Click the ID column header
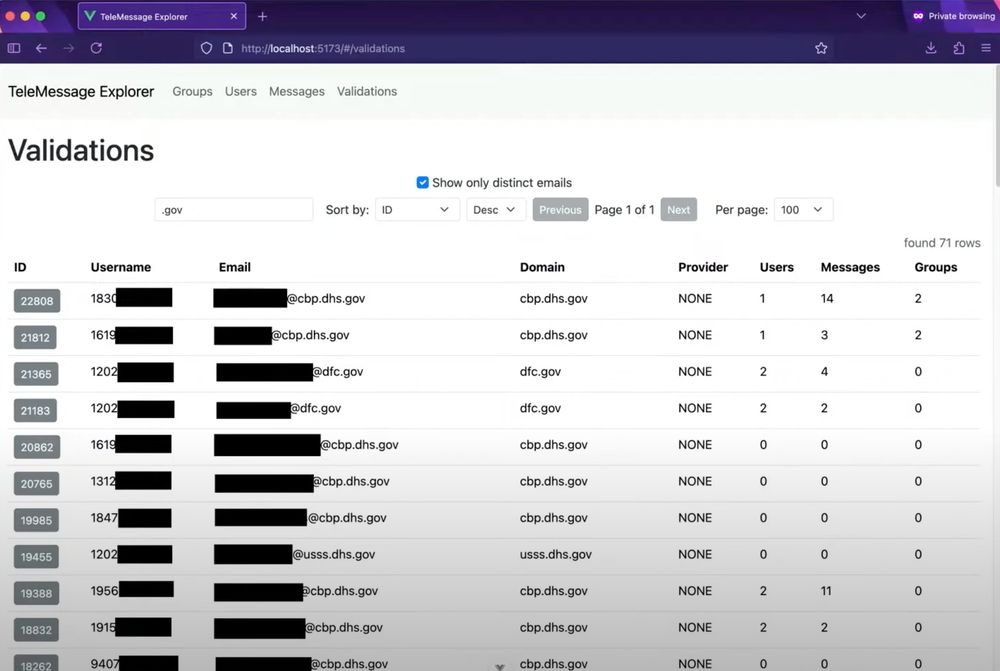Screen dimensions: 1000x671 click(x=20, y=267)
